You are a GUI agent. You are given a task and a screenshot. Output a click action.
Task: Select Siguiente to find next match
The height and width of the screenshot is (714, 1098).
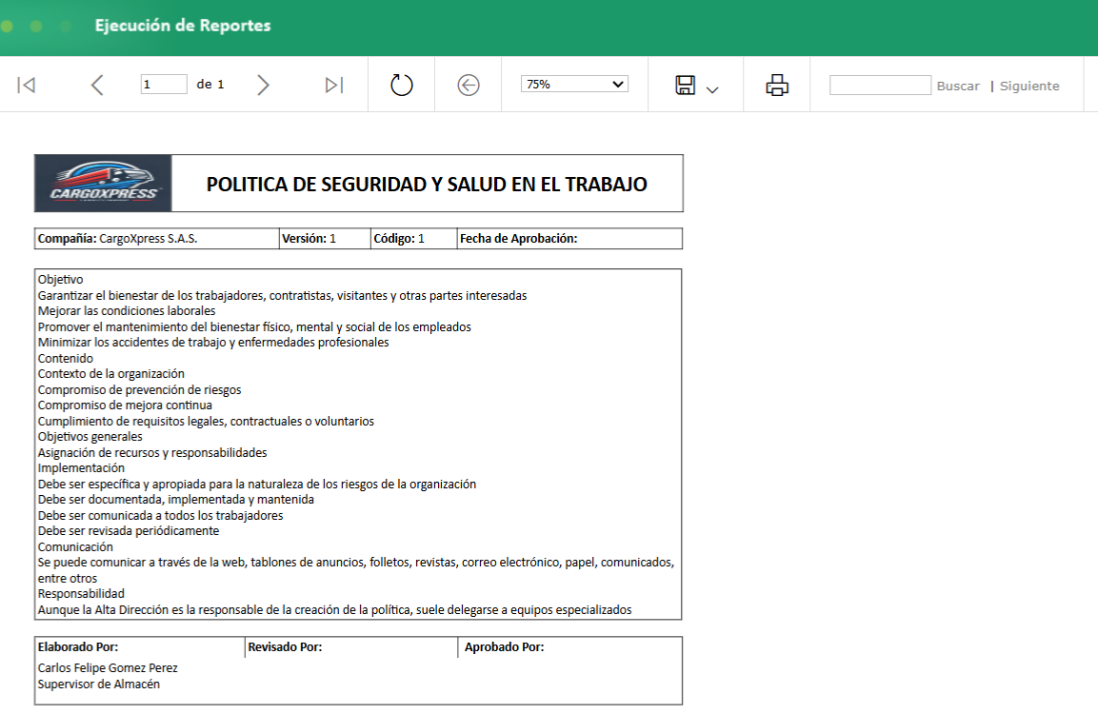click(1029, 86)
